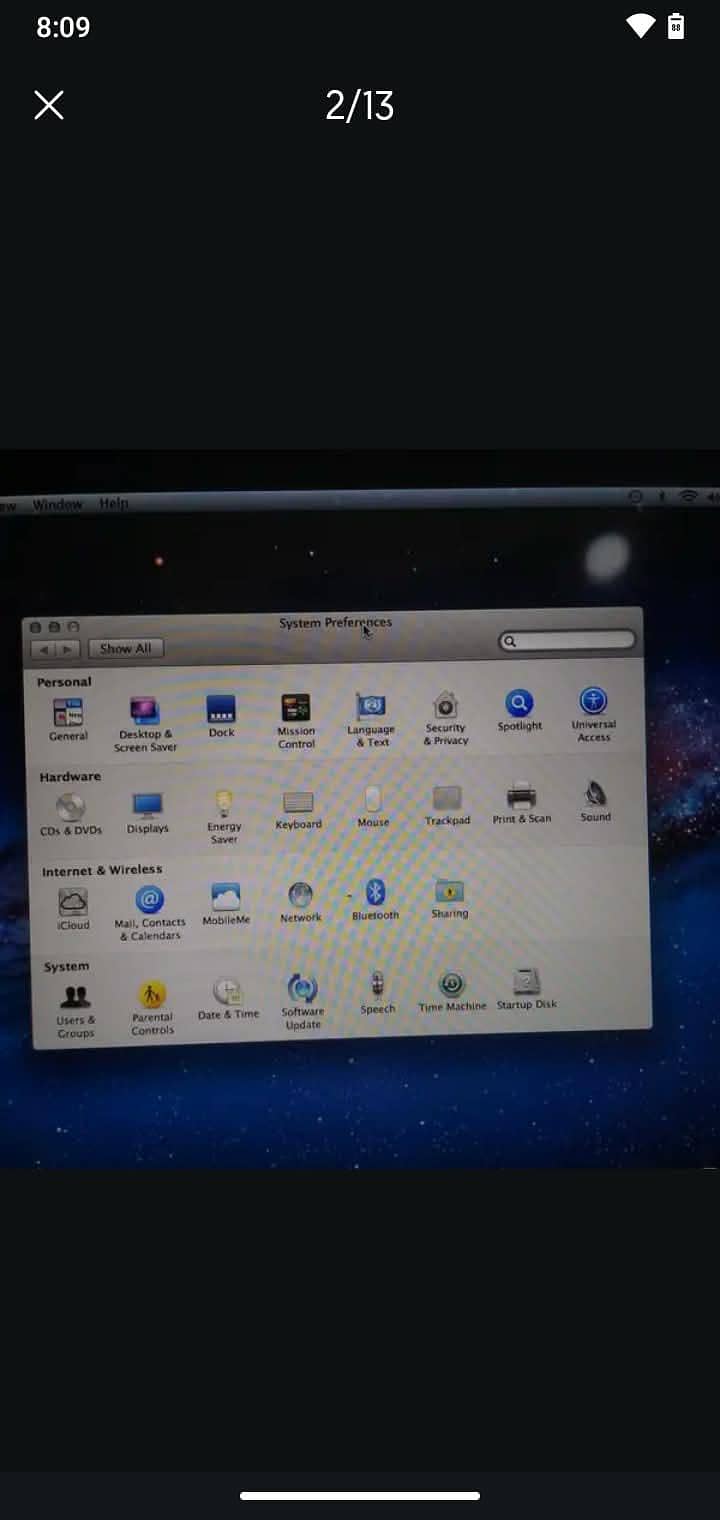720x1520 pixels.
Task: Open Time Machine preferences
Action: click(x=452, y=992)
